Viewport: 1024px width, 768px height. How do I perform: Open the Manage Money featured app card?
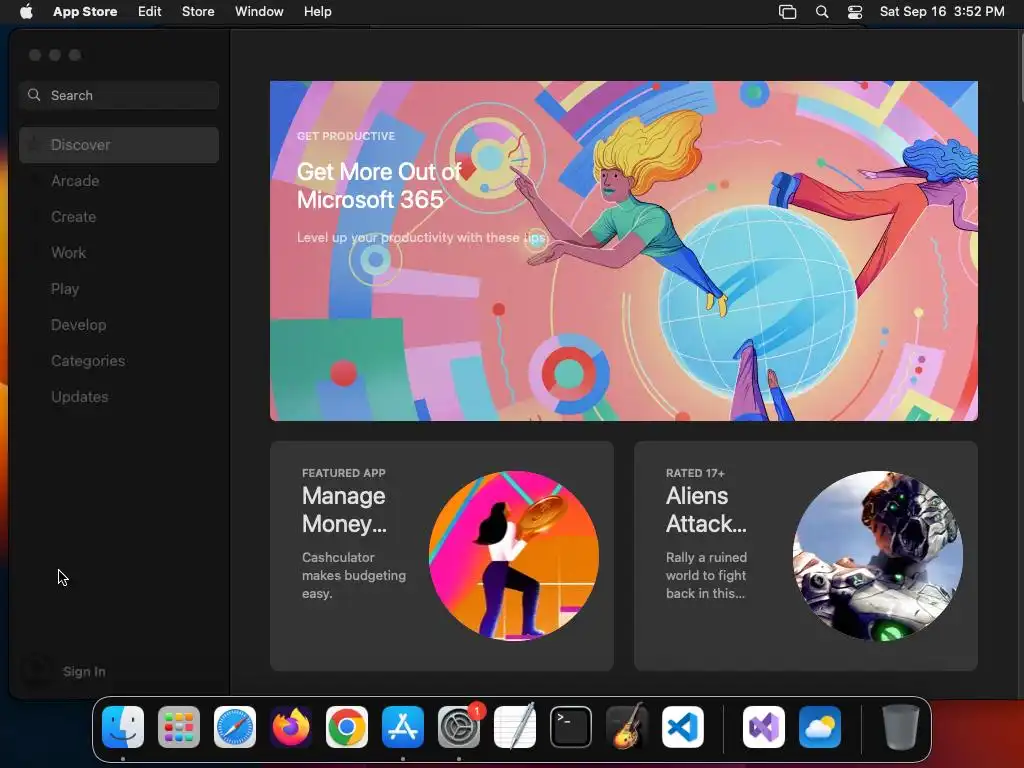[441, 556]
